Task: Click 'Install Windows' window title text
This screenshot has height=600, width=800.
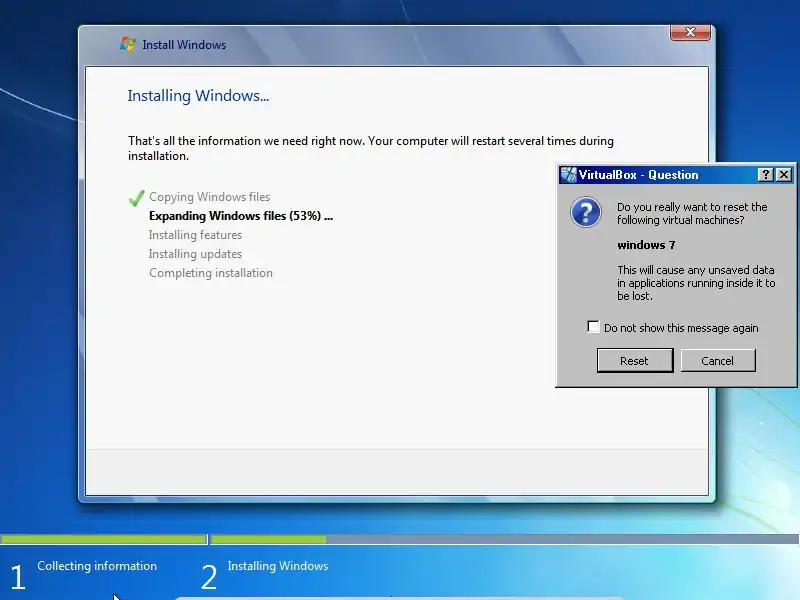Action: coord(184,45)
